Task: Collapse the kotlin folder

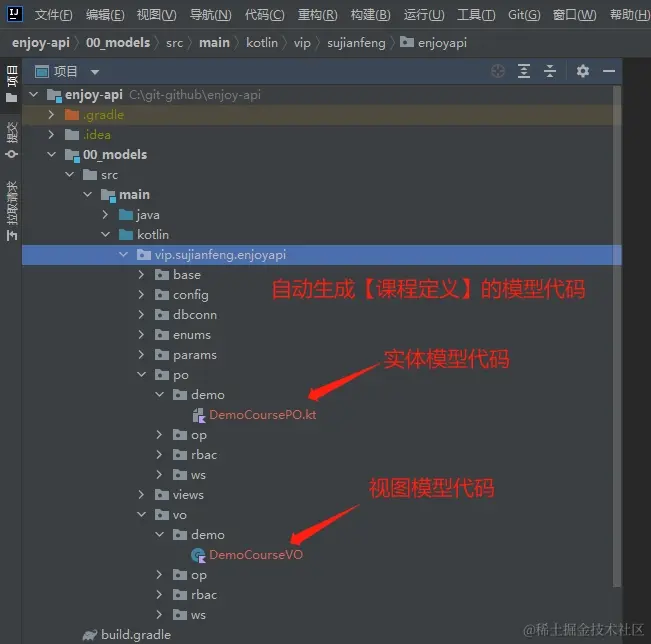Action: [x=105, y=235]
